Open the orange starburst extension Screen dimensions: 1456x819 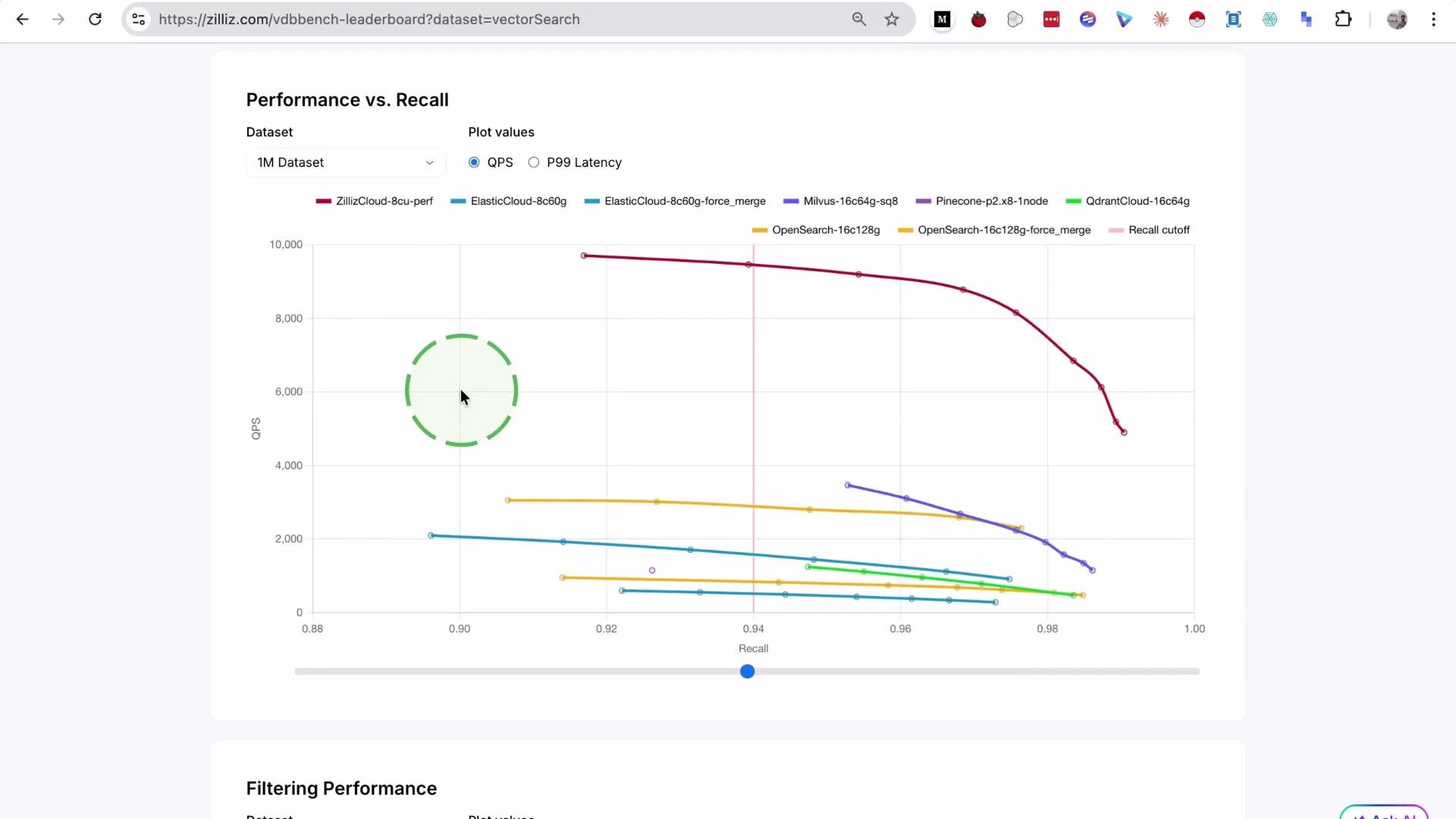click(x=1161, y=20)
